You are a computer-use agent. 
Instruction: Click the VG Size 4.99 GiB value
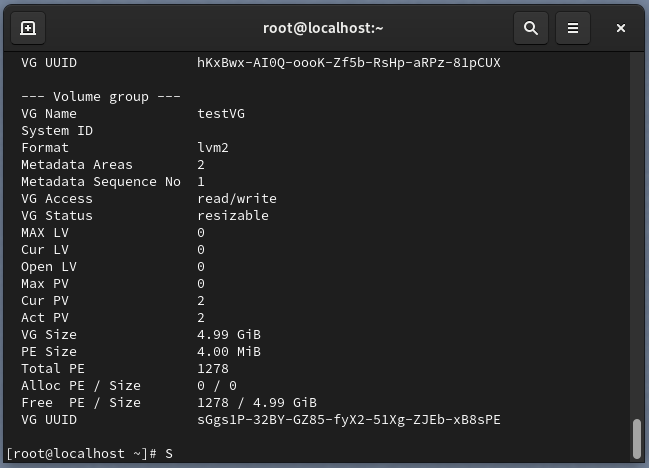[x=229, y=335]
